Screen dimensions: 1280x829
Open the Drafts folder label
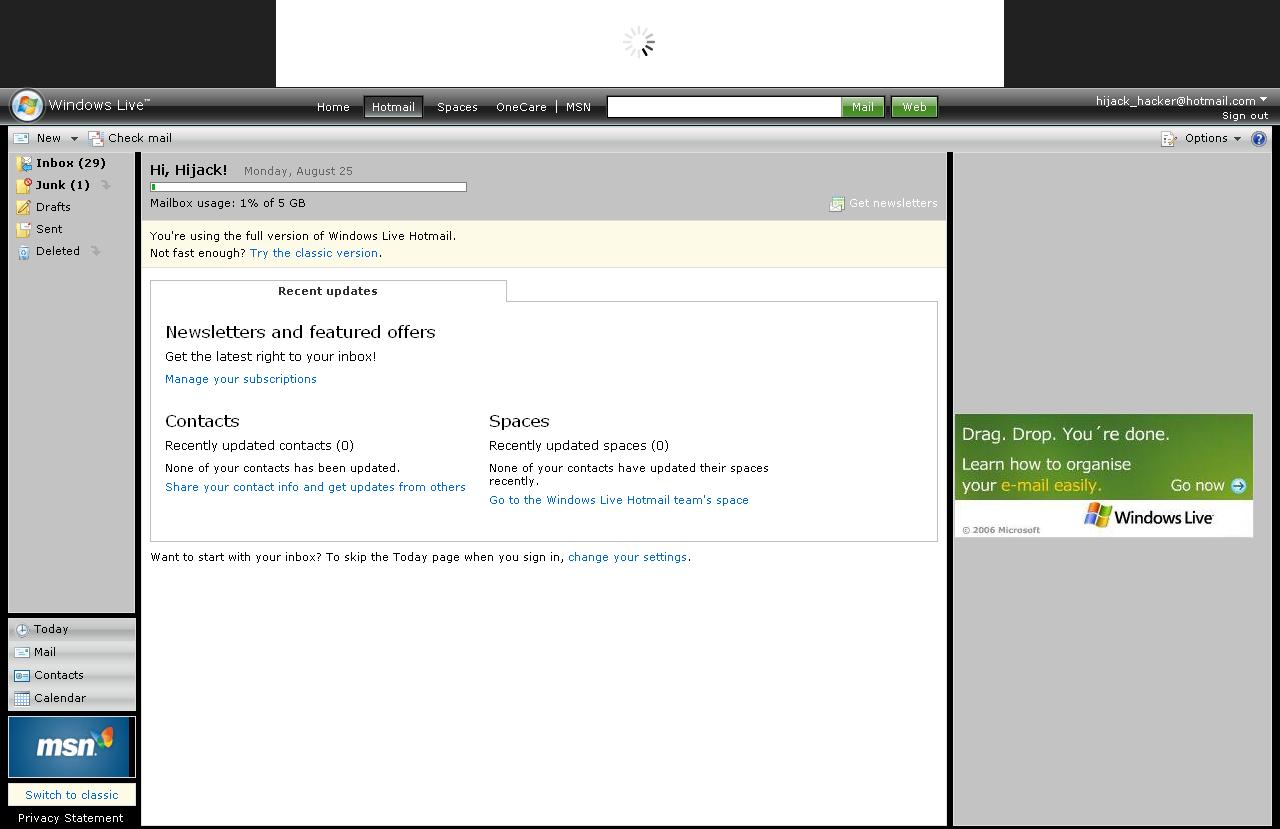pos(53,207)
